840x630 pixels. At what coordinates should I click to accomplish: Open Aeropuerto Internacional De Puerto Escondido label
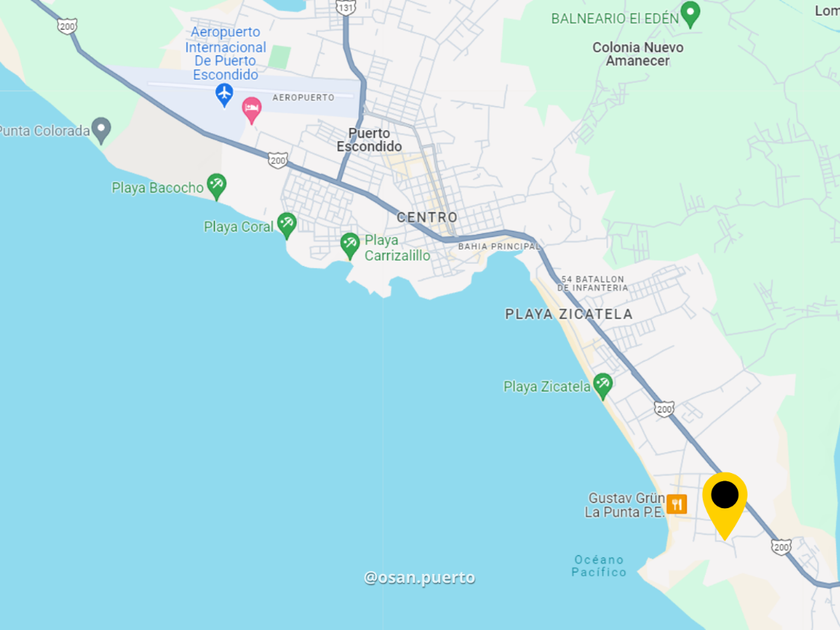click(x=226, y=53)
